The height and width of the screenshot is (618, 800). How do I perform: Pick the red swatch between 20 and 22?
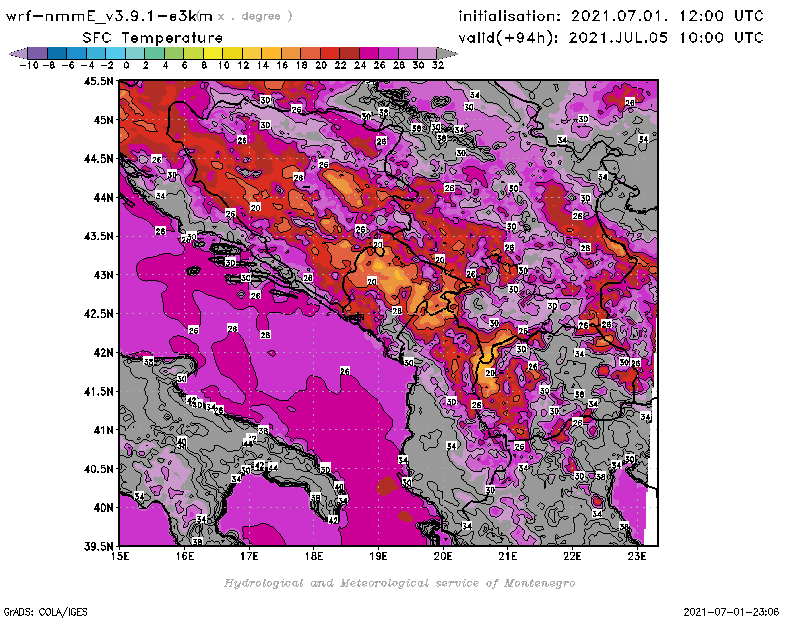[330, 54]
